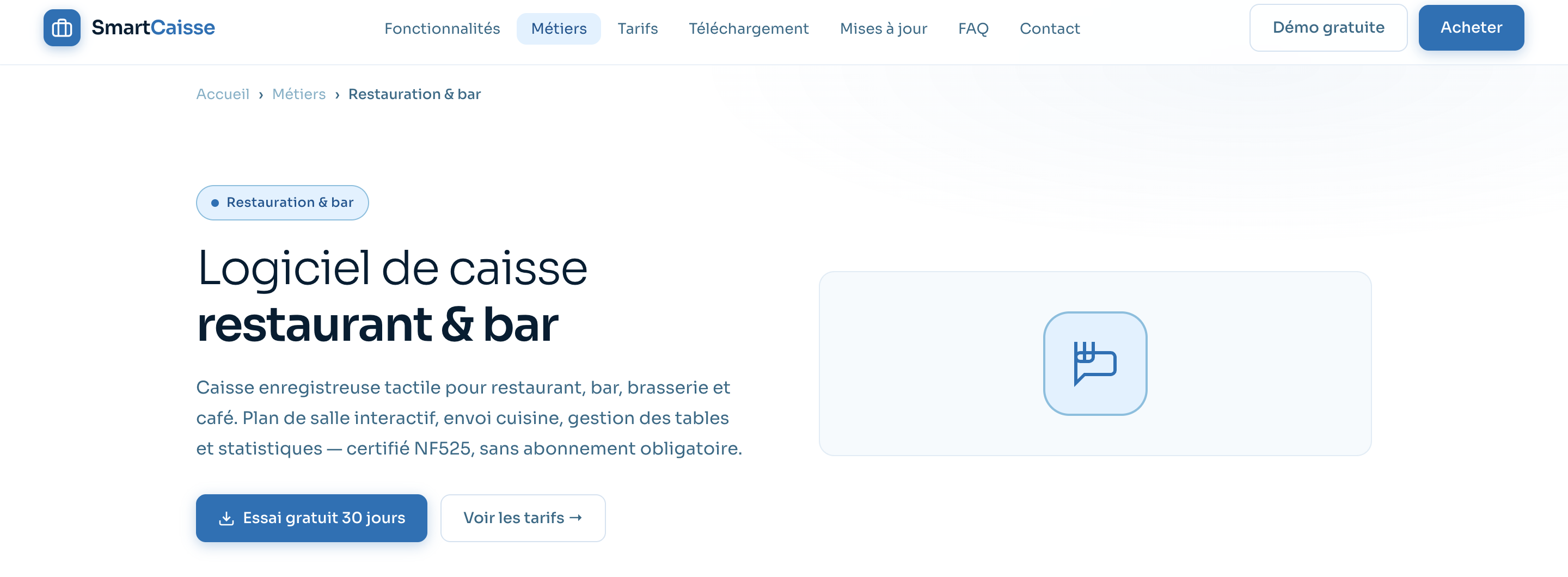Viewport: 1568px width, 577px height.
Task: Open the Fonctionnalités menu item
Action: coord(442,29)
